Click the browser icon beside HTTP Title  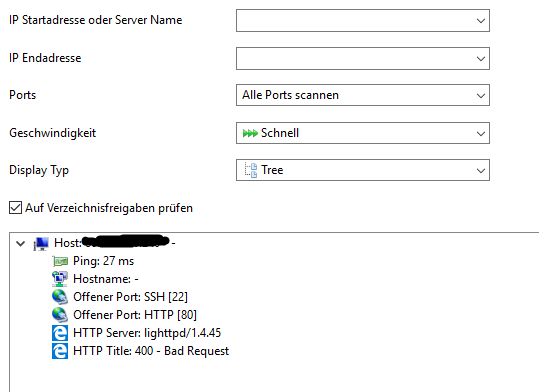[60, 351]
